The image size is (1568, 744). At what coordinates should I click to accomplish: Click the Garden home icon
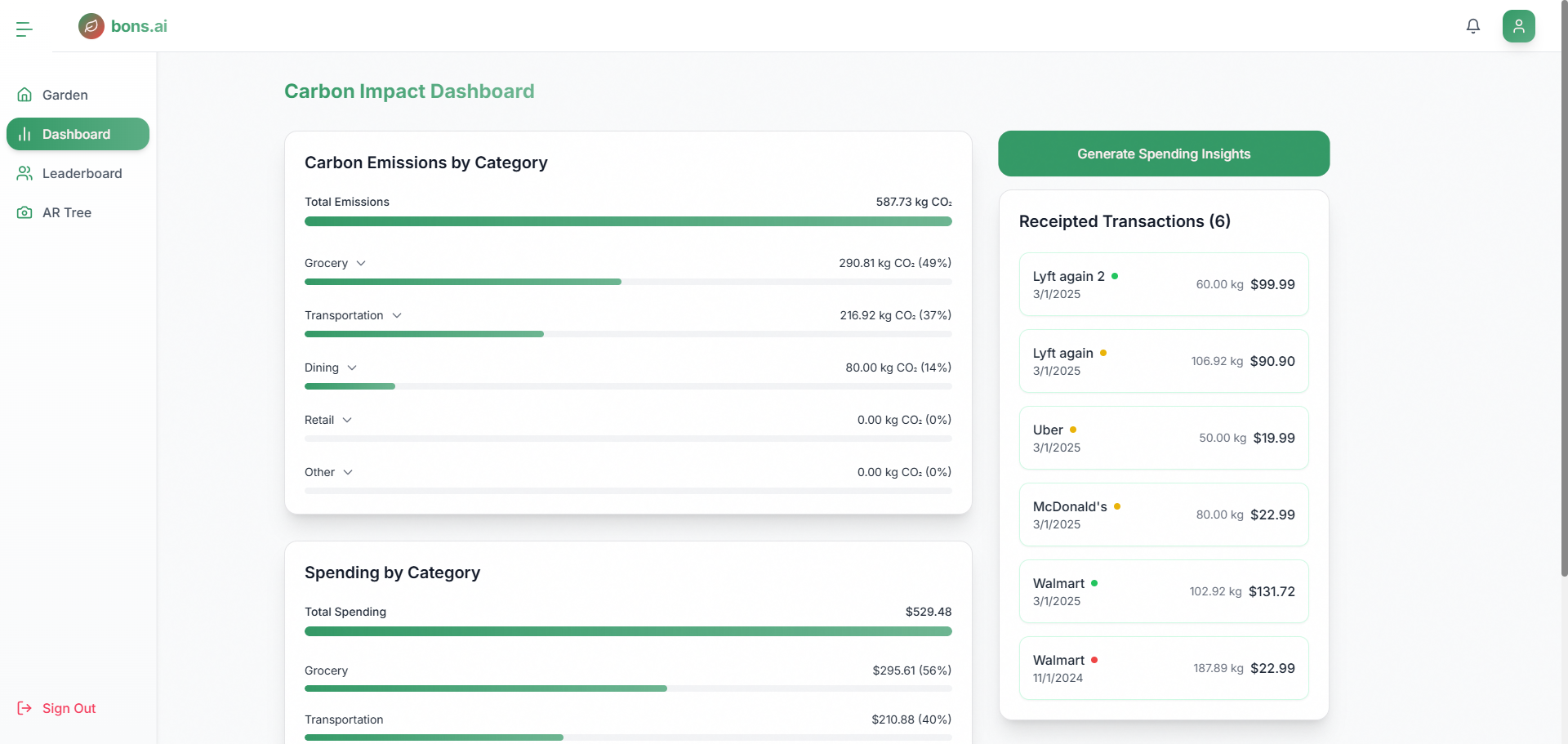[x=24, y=95]
